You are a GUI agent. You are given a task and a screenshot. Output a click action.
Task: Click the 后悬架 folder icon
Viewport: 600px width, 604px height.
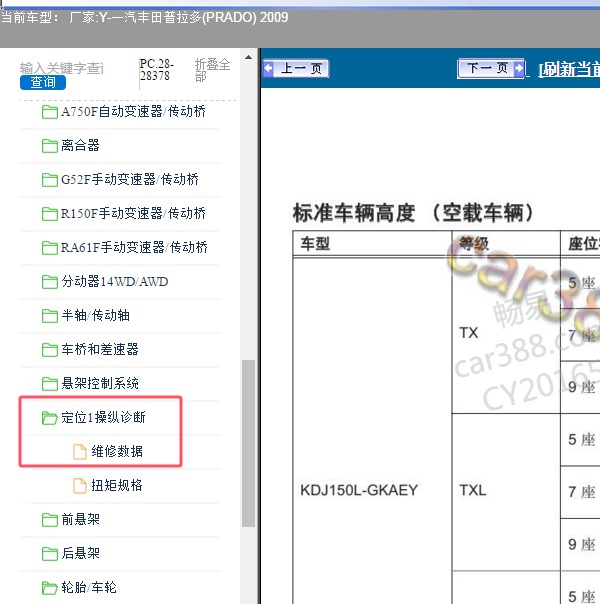(x=50, y=554)
